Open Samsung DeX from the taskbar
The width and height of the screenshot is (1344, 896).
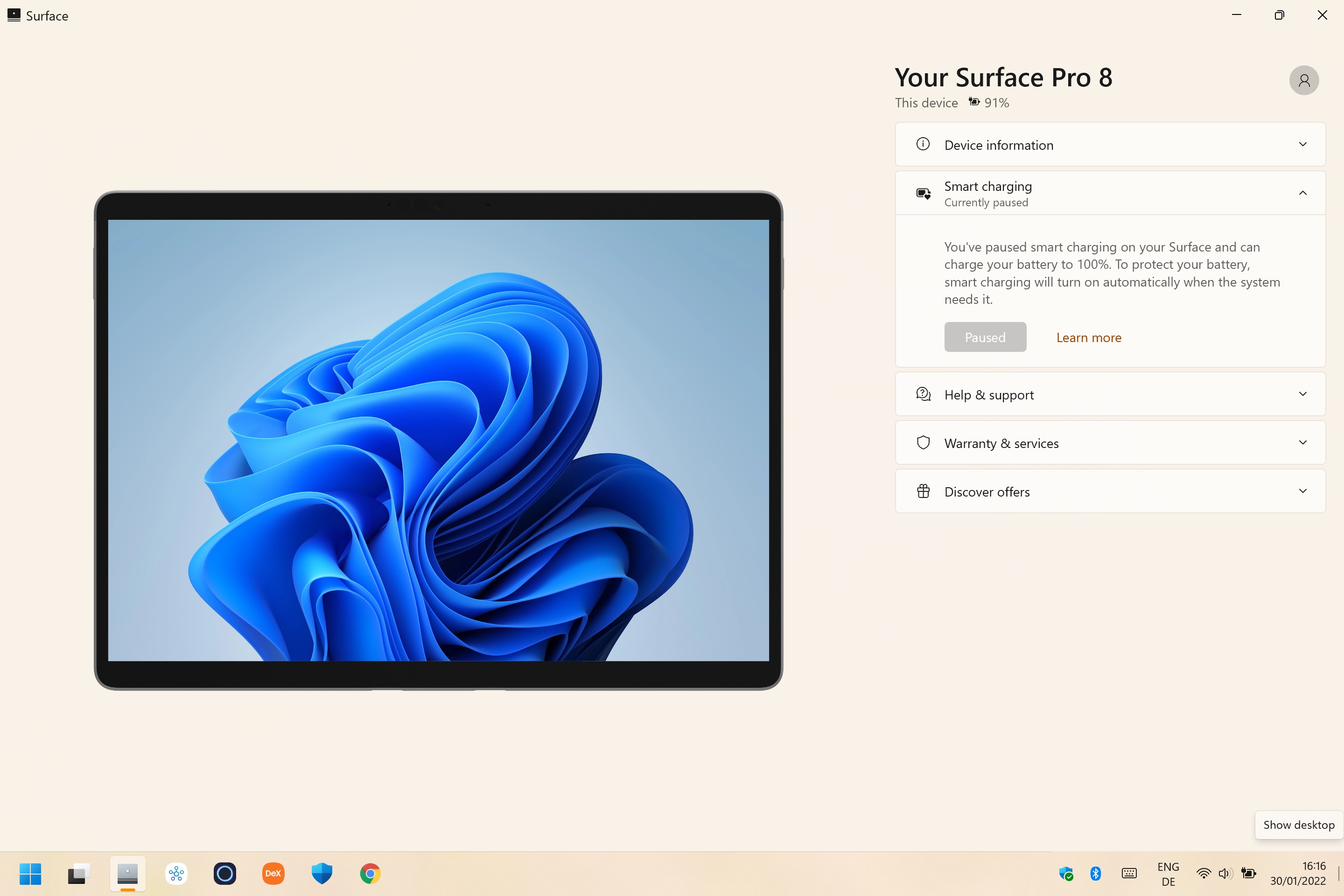click(273, 873)
